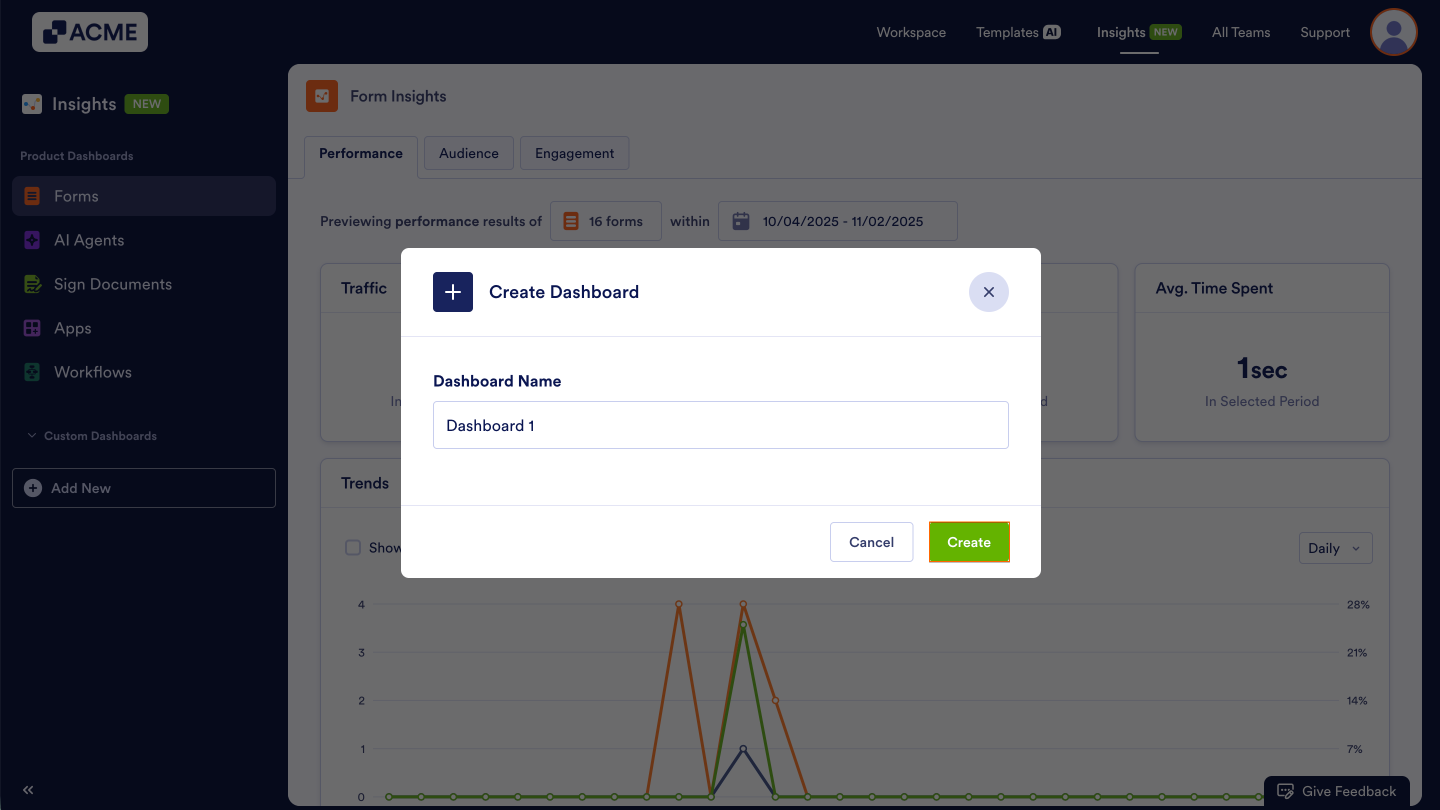Open AI Agents from the sidebar
This screenshot has height=810, width=1440.
click(90, 240)
